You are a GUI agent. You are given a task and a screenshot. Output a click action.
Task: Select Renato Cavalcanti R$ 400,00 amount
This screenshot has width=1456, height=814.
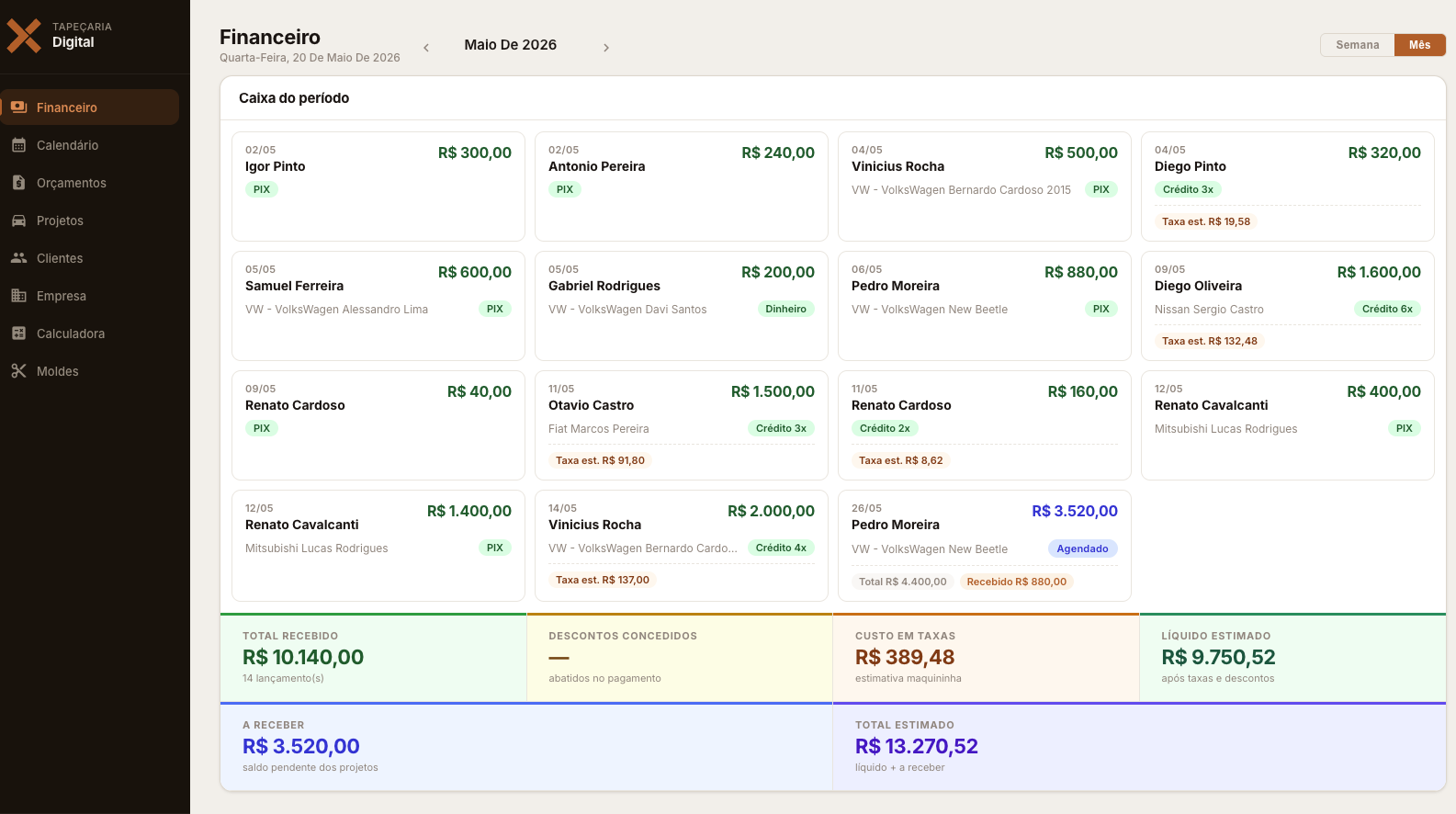[1384, 391]
